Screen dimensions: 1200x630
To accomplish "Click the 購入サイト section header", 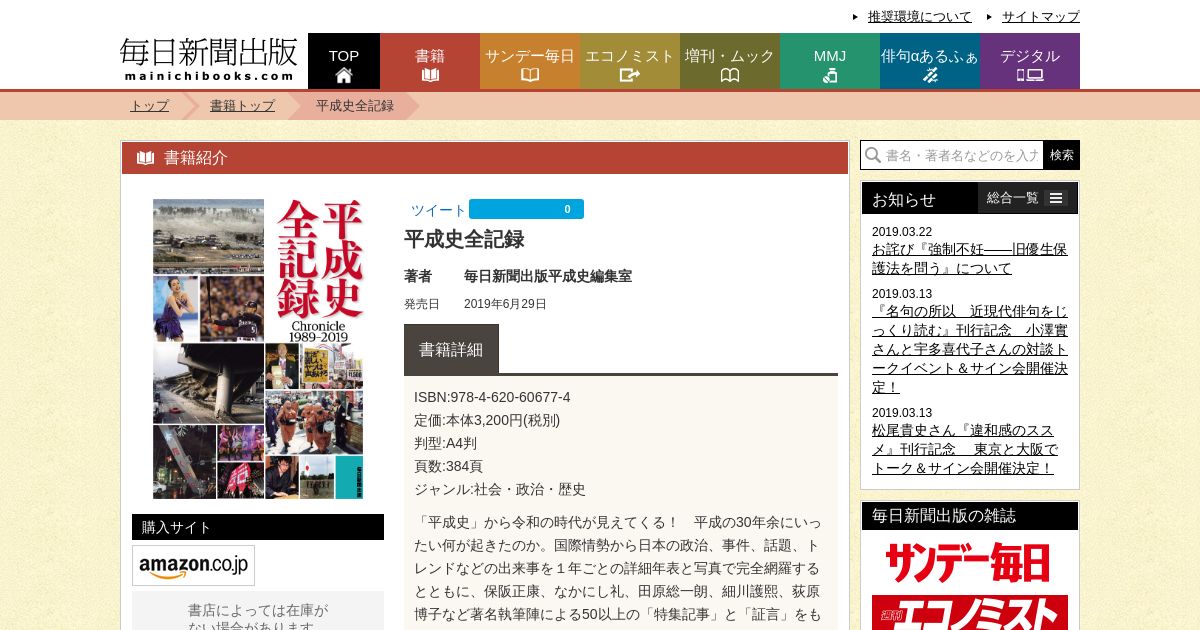I will point(258,527).
